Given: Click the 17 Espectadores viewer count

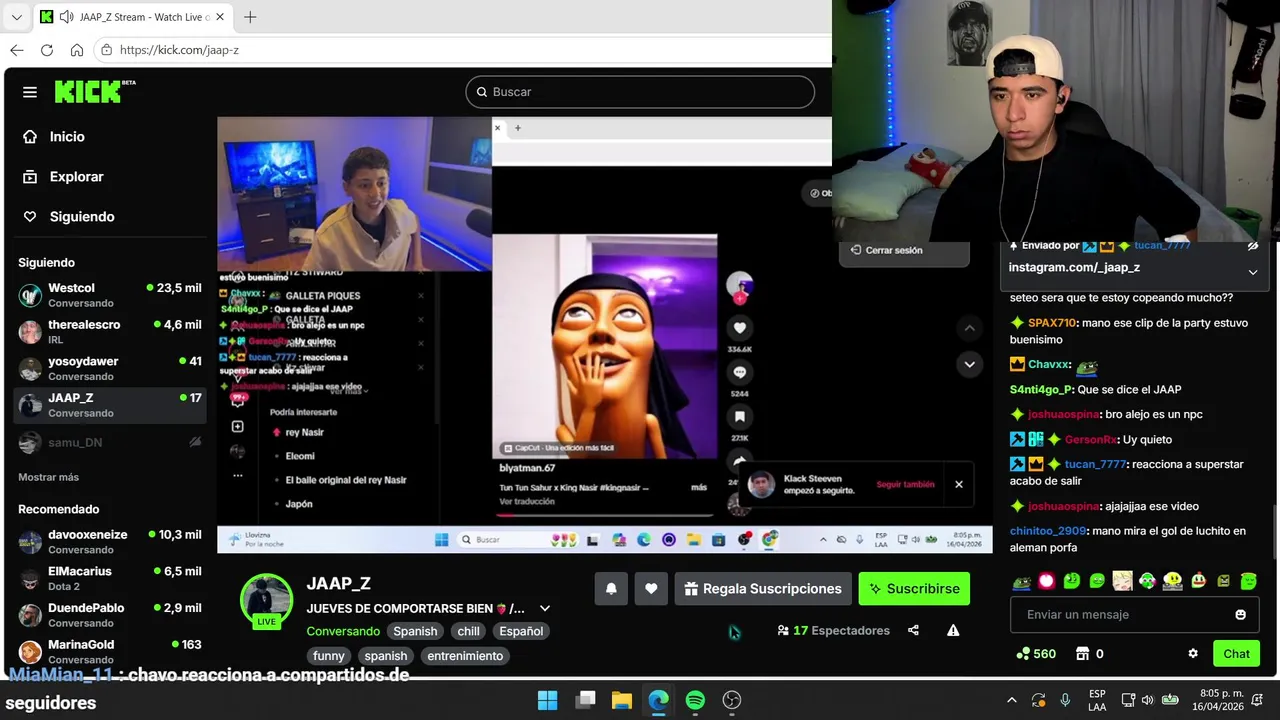Looking at the screenshot, I should click(833, 631).
